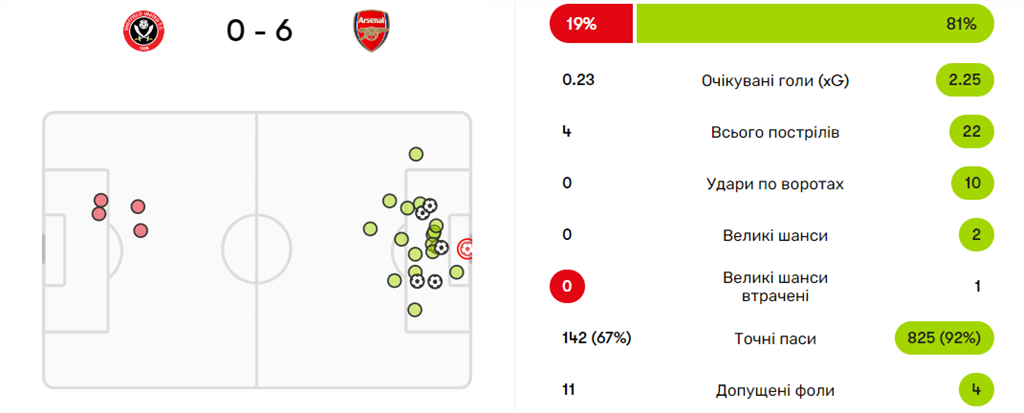Select the 2.25 xG value badge
The image size is (1024, 413).
click(965, 81)
